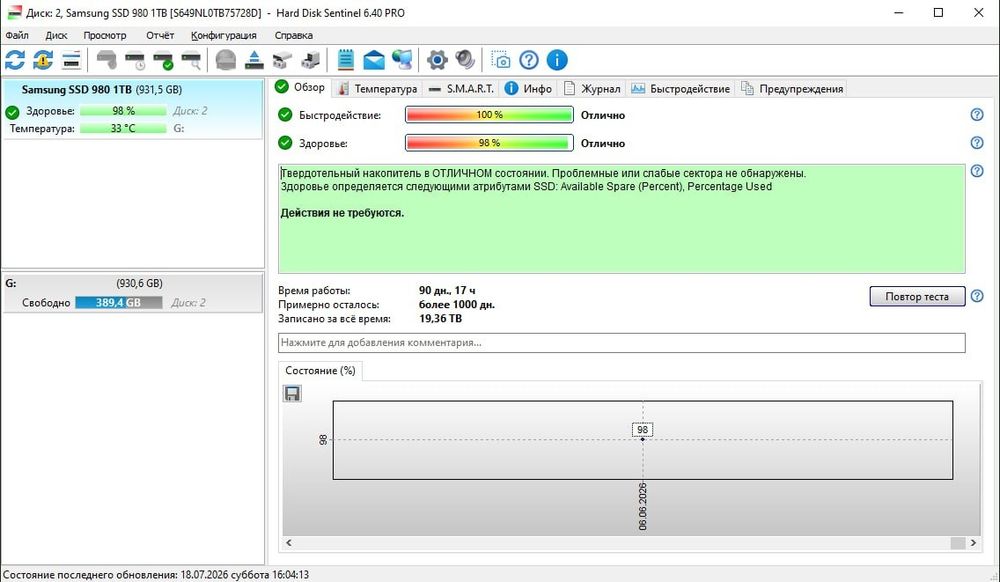This screenshot has height=582, width=1000.
Task: Click help icon next to Здоровье row
Action: [x=976, y=143]
